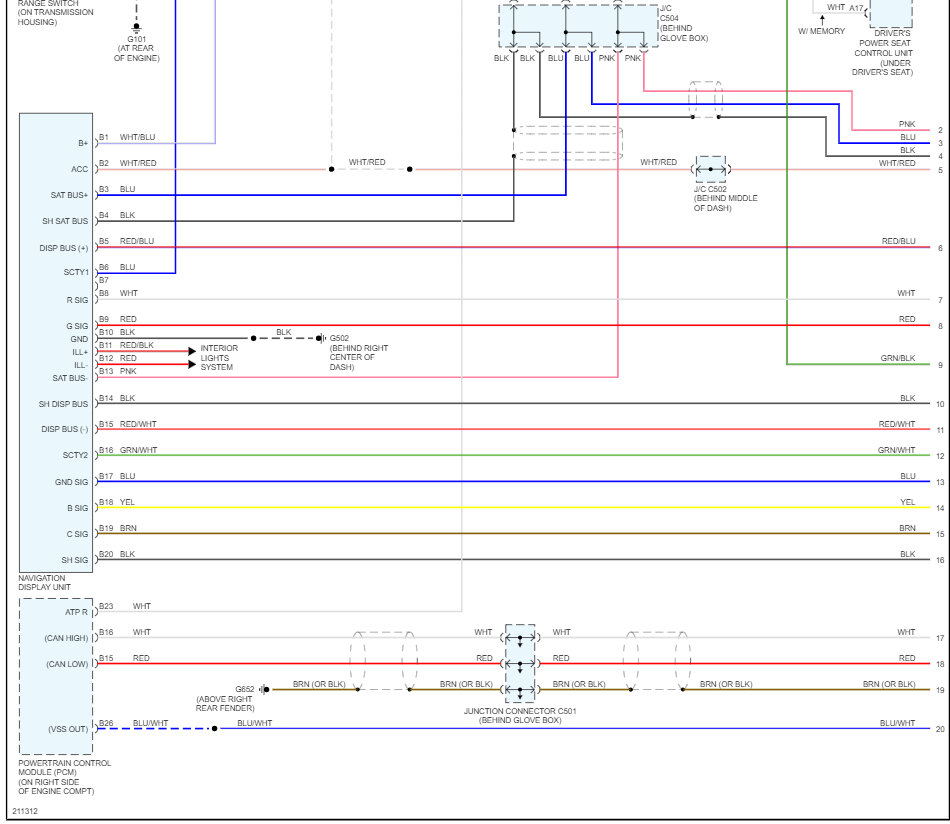The height and width of the screenshot is (824, 950).
Task: Click the 'B13' pin number
Action: 106,371
